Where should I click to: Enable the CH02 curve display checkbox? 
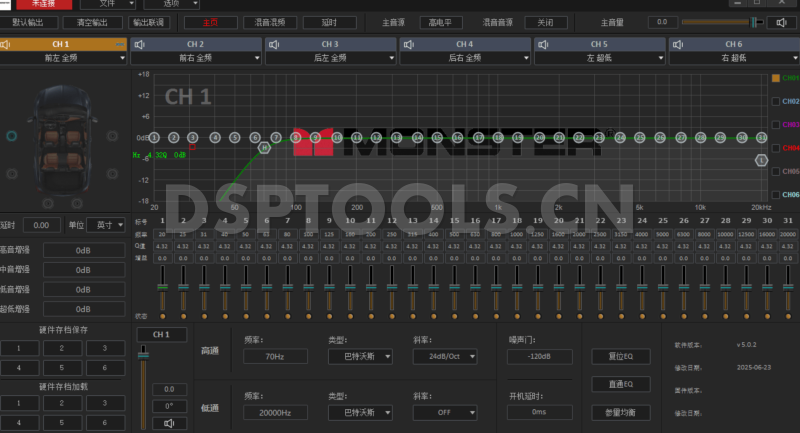point(776,101)
